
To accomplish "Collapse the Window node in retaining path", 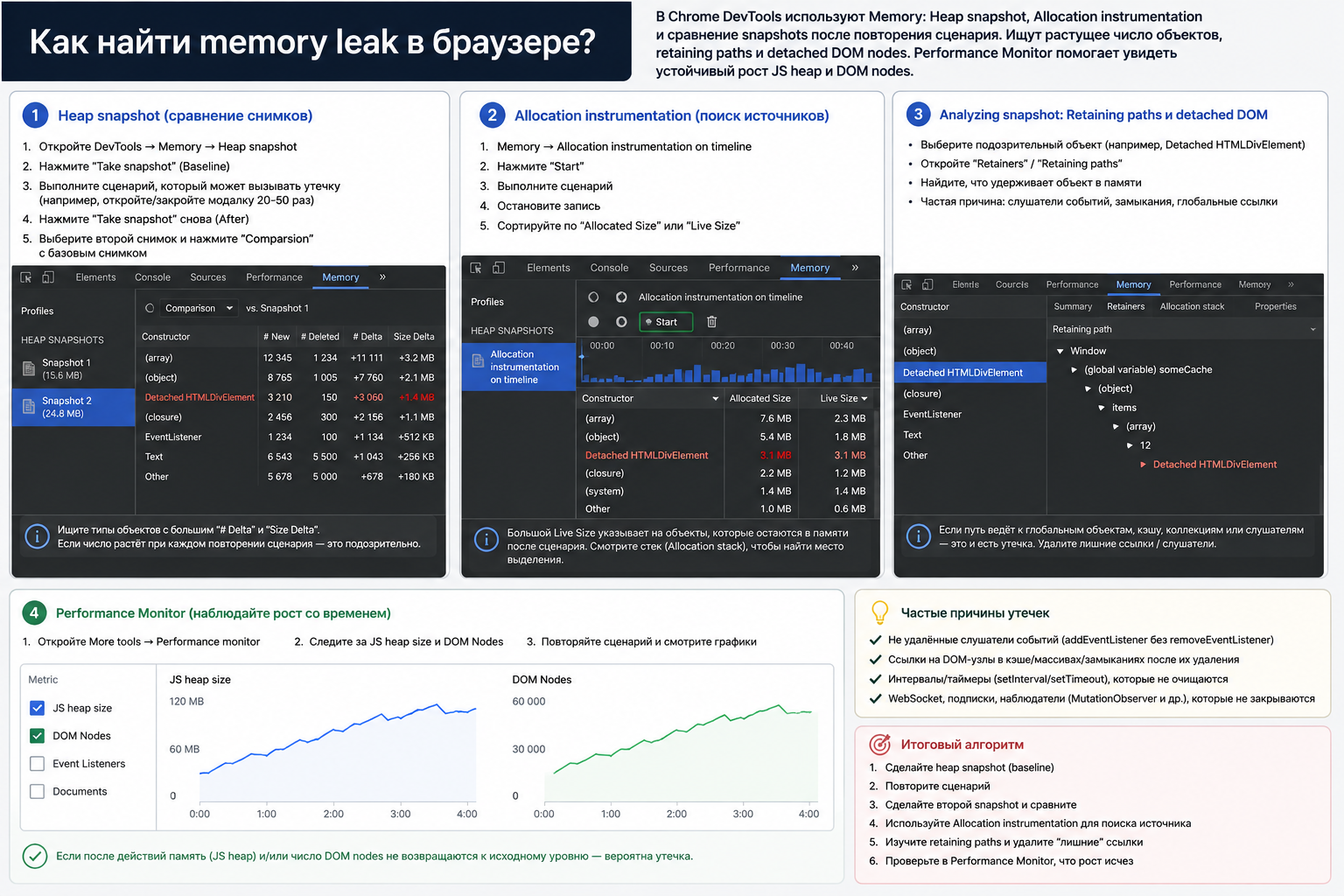I will coord(1060,351).
